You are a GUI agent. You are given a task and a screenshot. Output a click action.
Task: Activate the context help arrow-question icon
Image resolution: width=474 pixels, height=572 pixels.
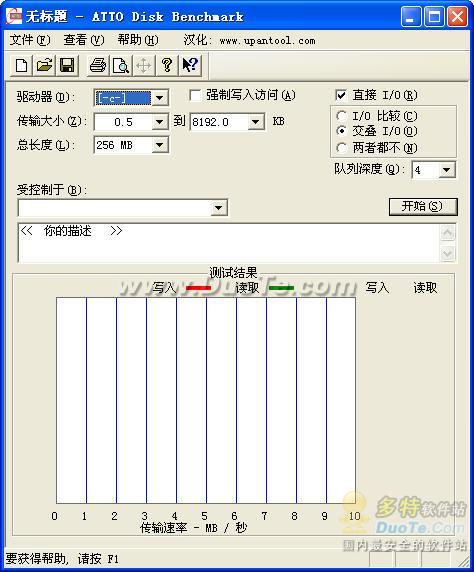pos(190,66)
